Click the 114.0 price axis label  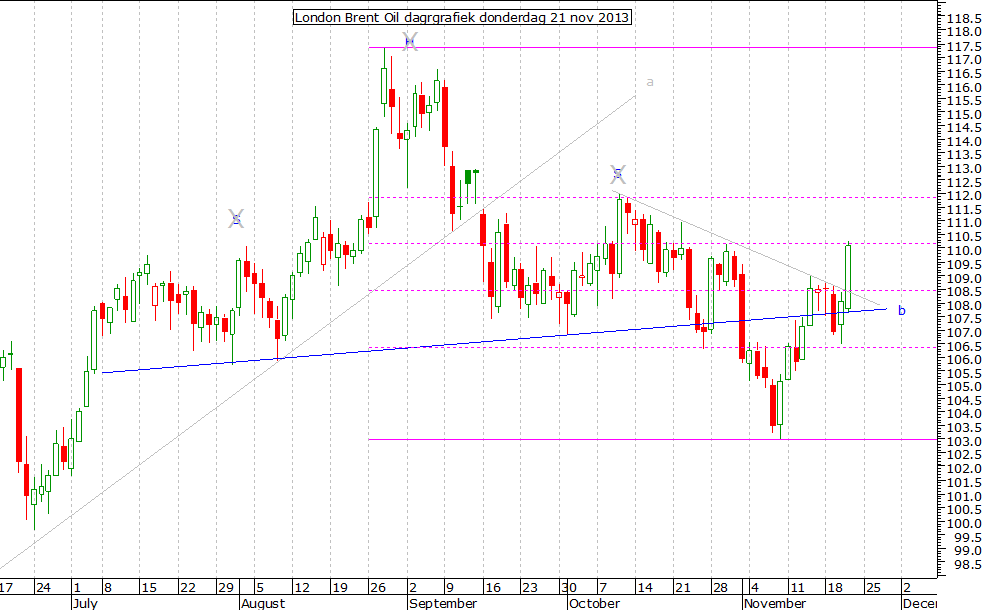click(964, 142)
